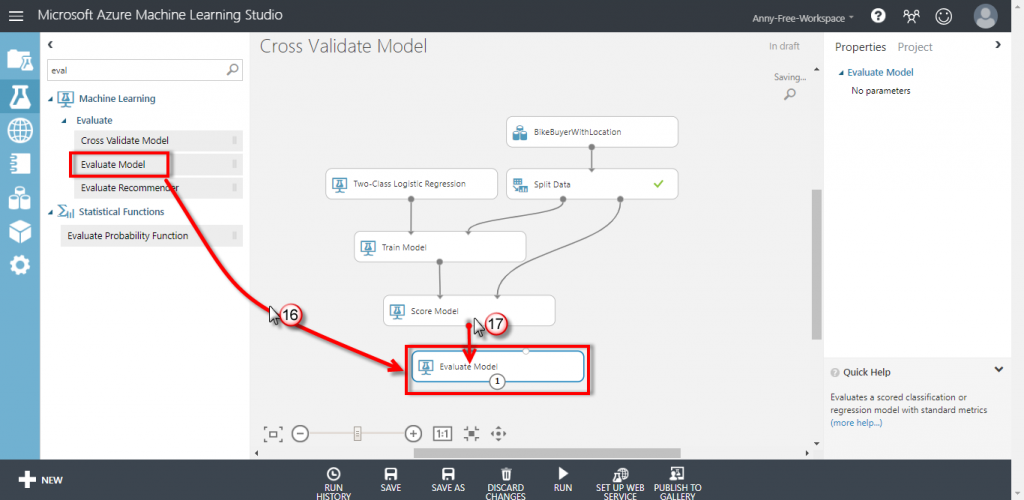The width and height of the screenshot is (1024, 500).
Task: Open the Notebooks sidebar icon
Action: click(x=20, y=164)
